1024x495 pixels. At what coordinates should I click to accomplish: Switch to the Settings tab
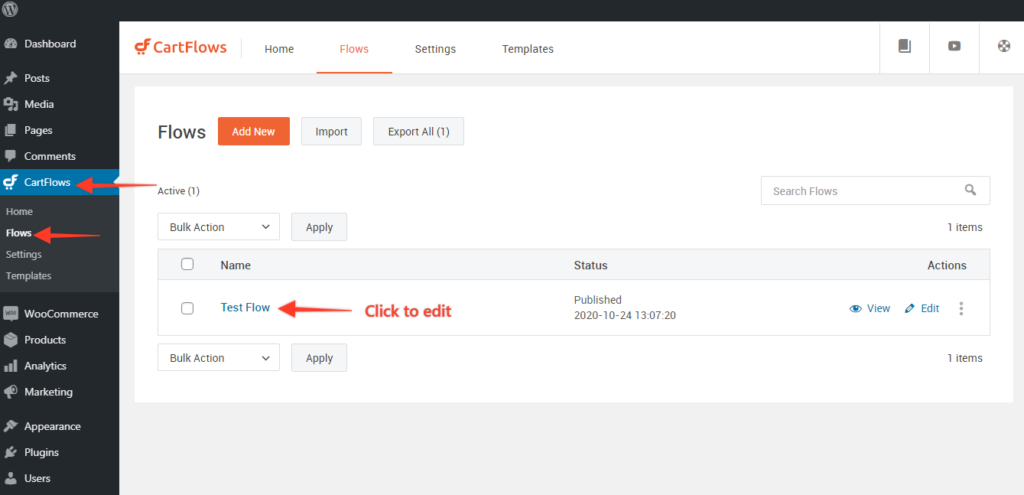(435, 49)
